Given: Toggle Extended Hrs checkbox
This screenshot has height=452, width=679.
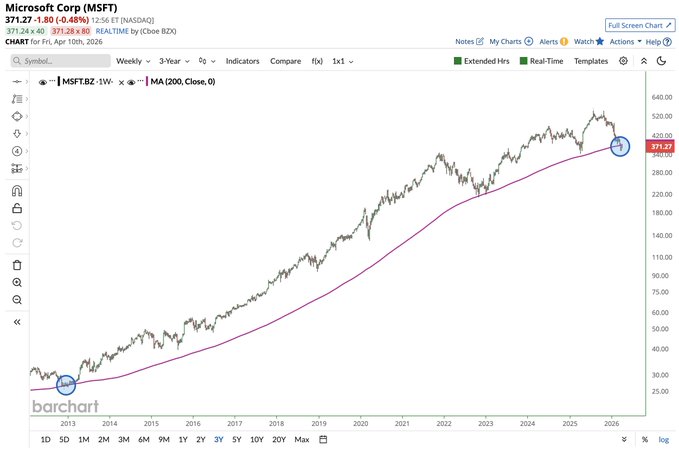Looking at the screenshot, I should pos(481,61).
